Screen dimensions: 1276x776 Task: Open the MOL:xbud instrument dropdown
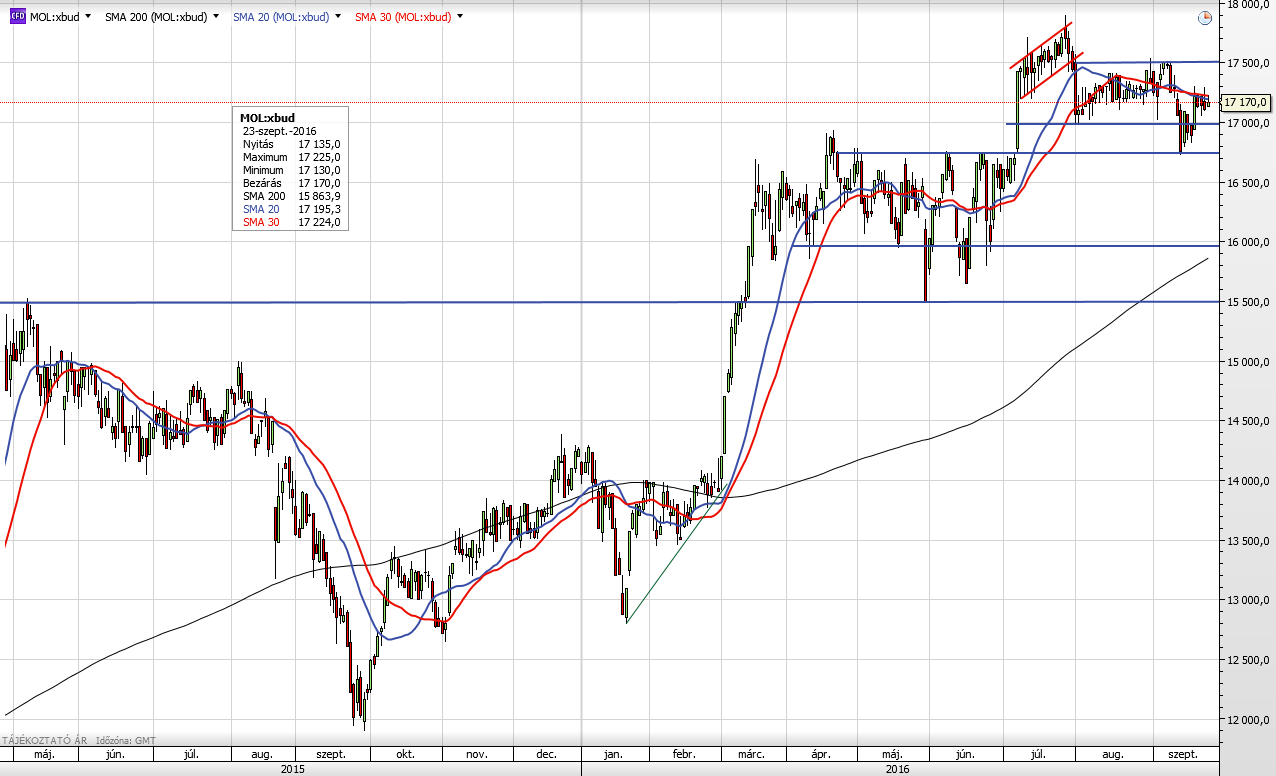(x=89, y=17)
